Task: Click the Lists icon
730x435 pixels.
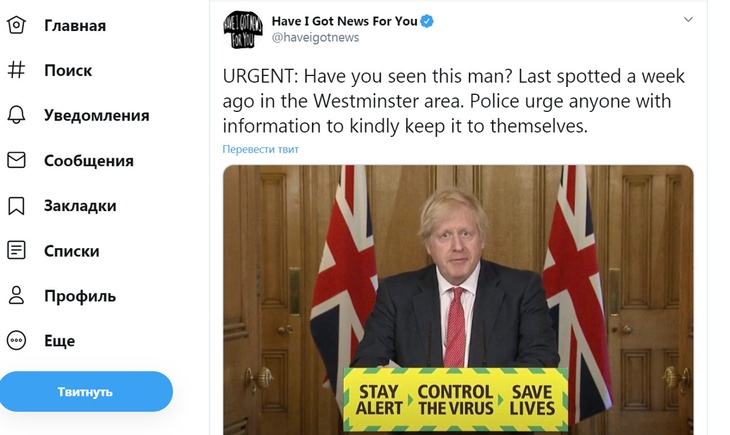Action: click(16, 251)
